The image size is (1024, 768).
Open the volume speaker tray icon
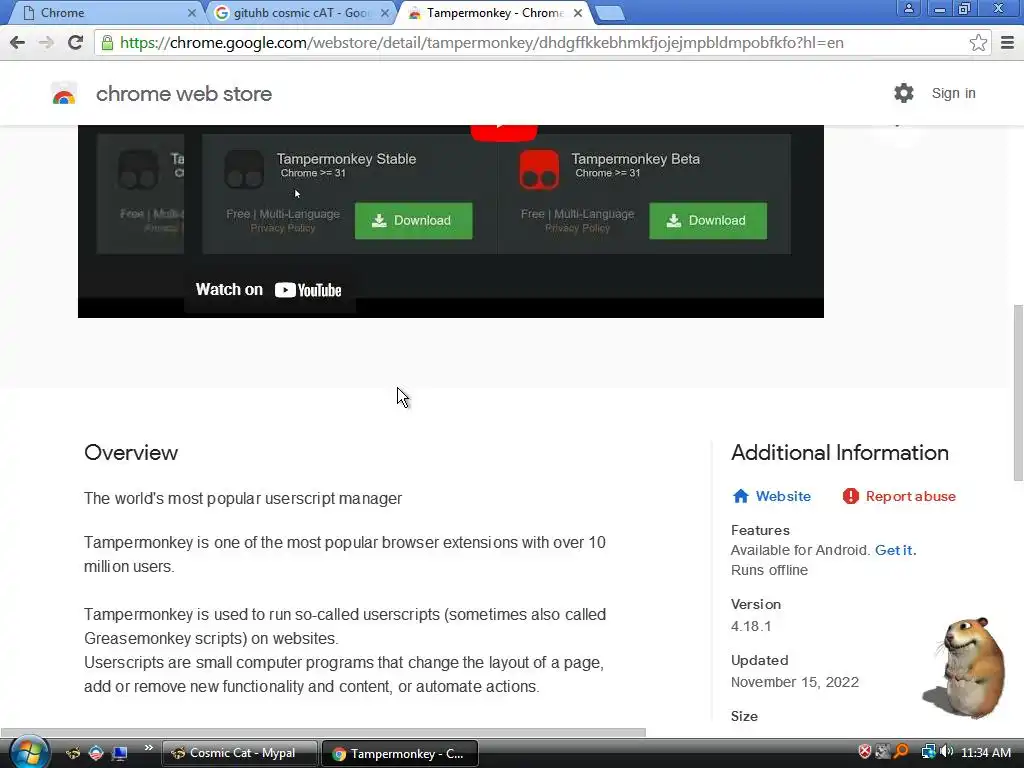click(x=946, y=752)
